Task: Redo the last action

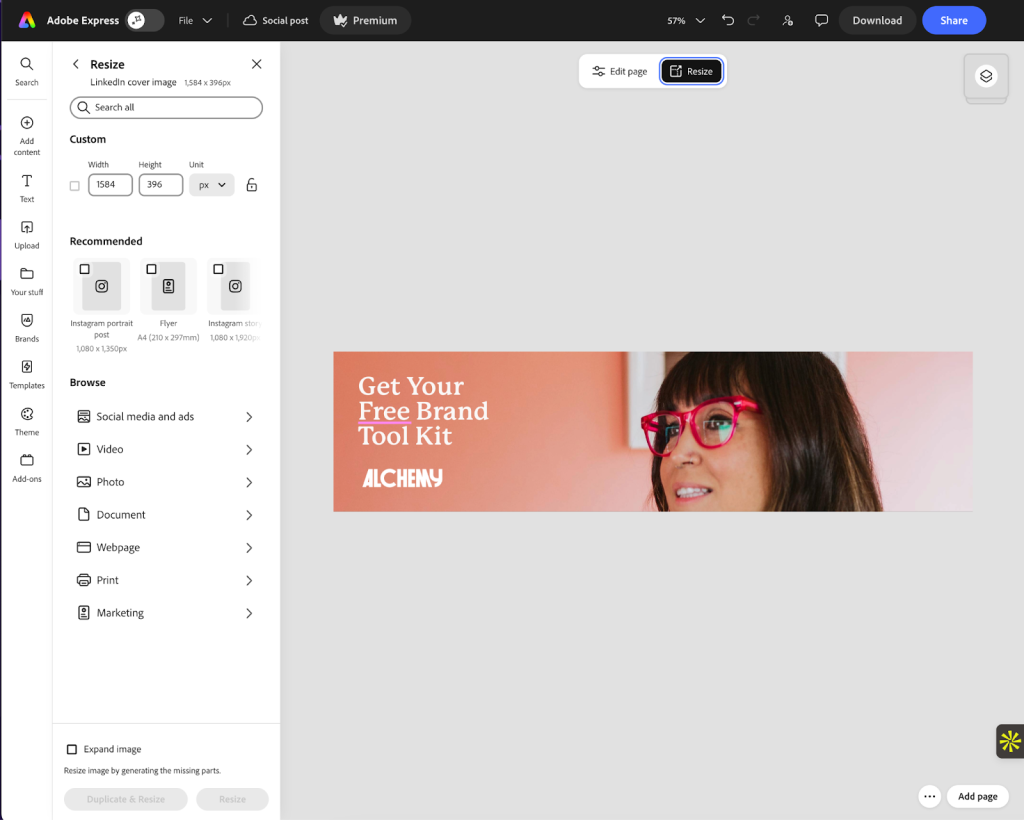Action: (754, 20)
